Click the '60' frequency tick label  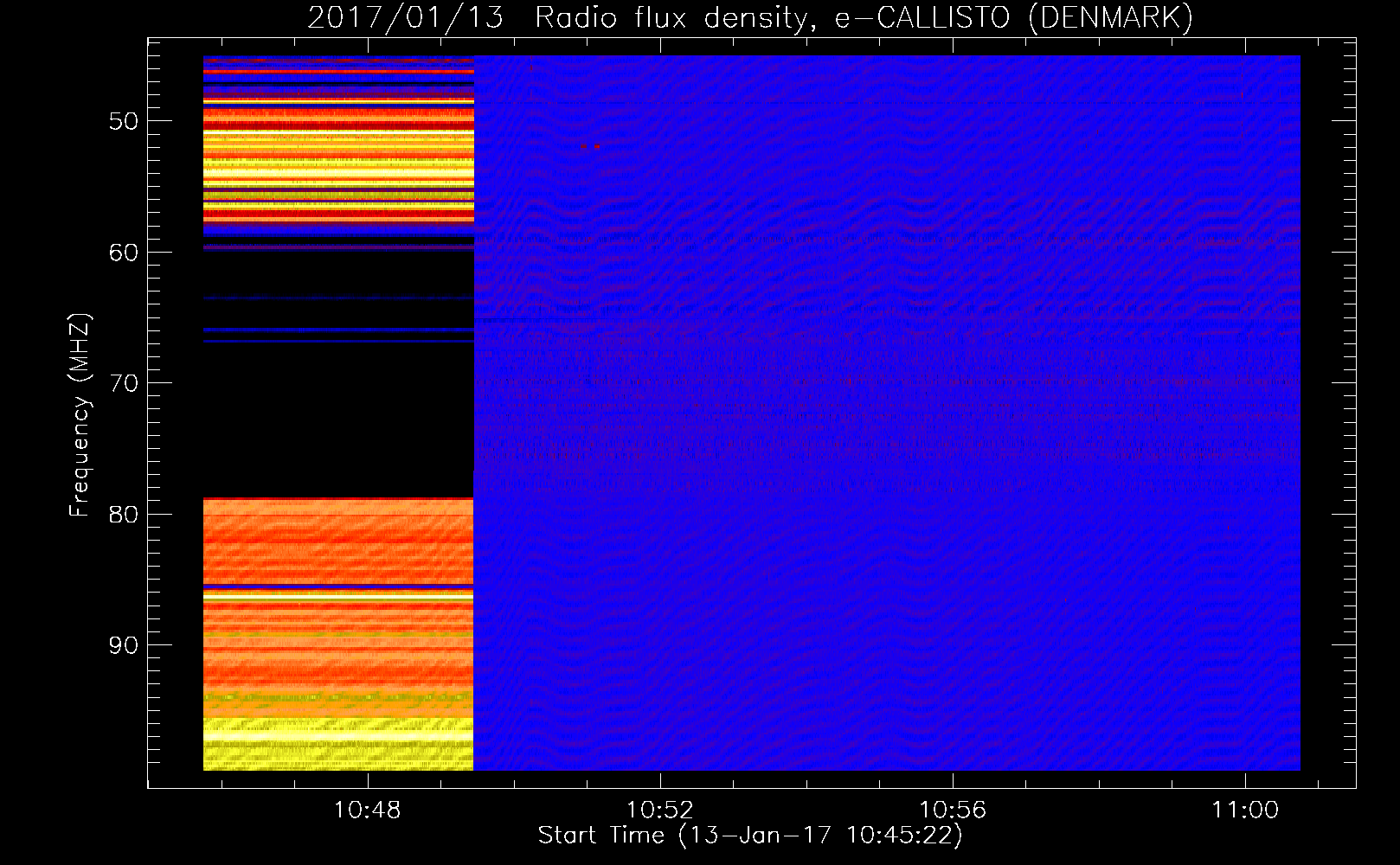[x=124, y=253]
